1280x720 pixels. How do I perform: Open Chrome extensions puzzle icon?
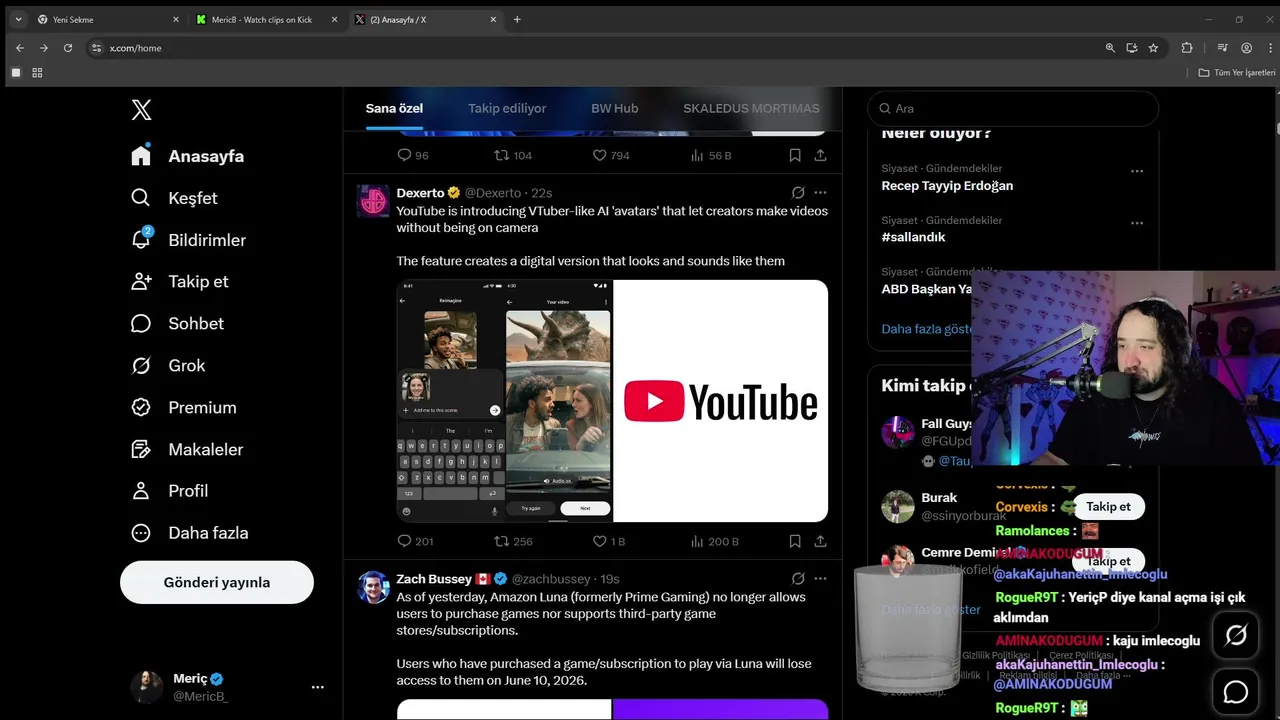pyautogui.click(x=1187, y=48)
